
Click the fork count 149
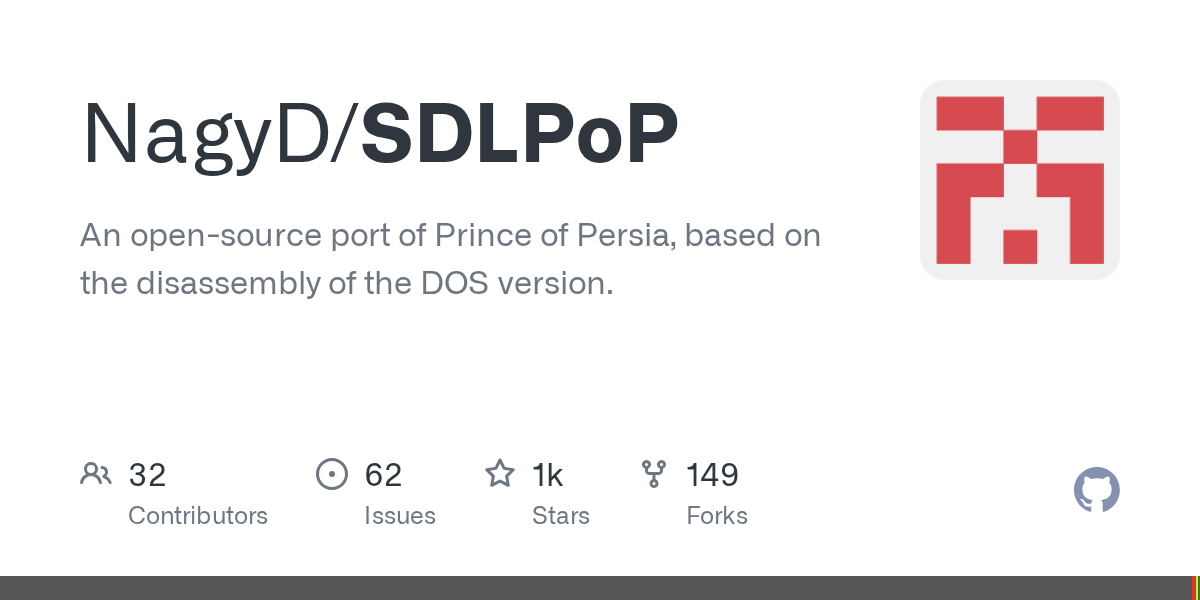(712, 475)
